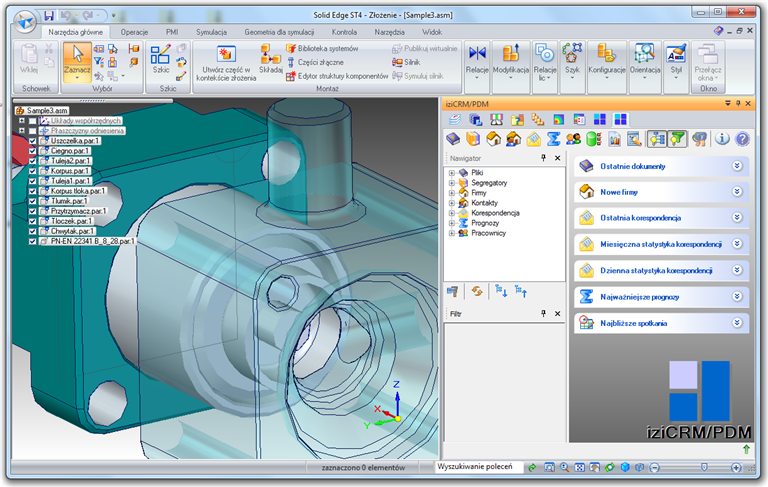The image size is (768, 487).
Task: Uncheck Uszczelka.par:1 visibility checkbox
Action: 32,141
